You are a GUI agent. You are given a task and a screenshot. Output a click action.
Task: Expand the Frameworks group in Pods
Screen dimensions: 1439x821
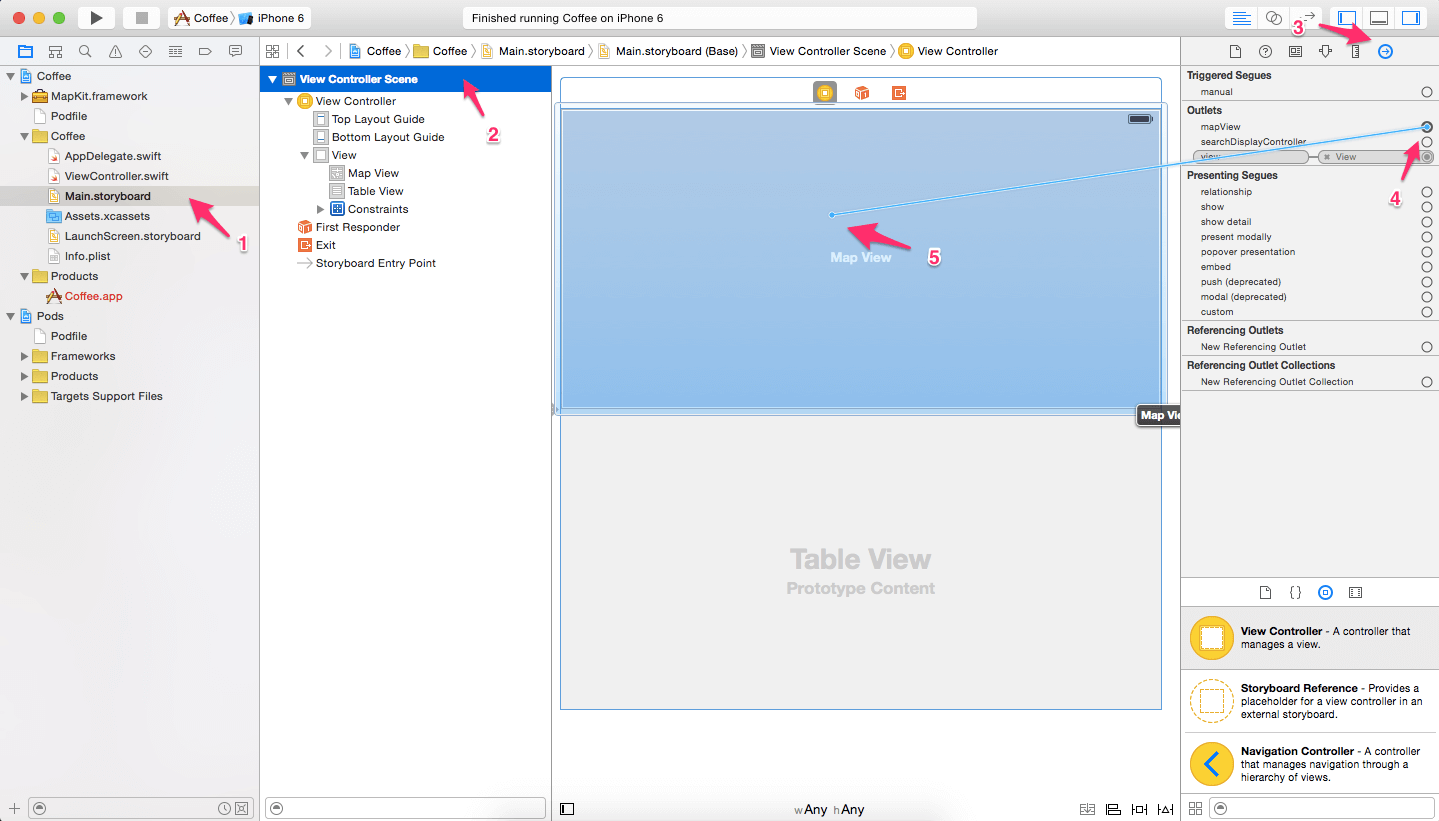[x=25, y=356]
